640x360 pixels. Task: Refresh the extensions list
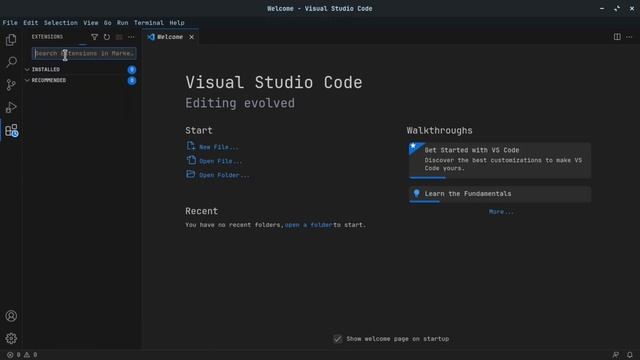pos(107,37)
